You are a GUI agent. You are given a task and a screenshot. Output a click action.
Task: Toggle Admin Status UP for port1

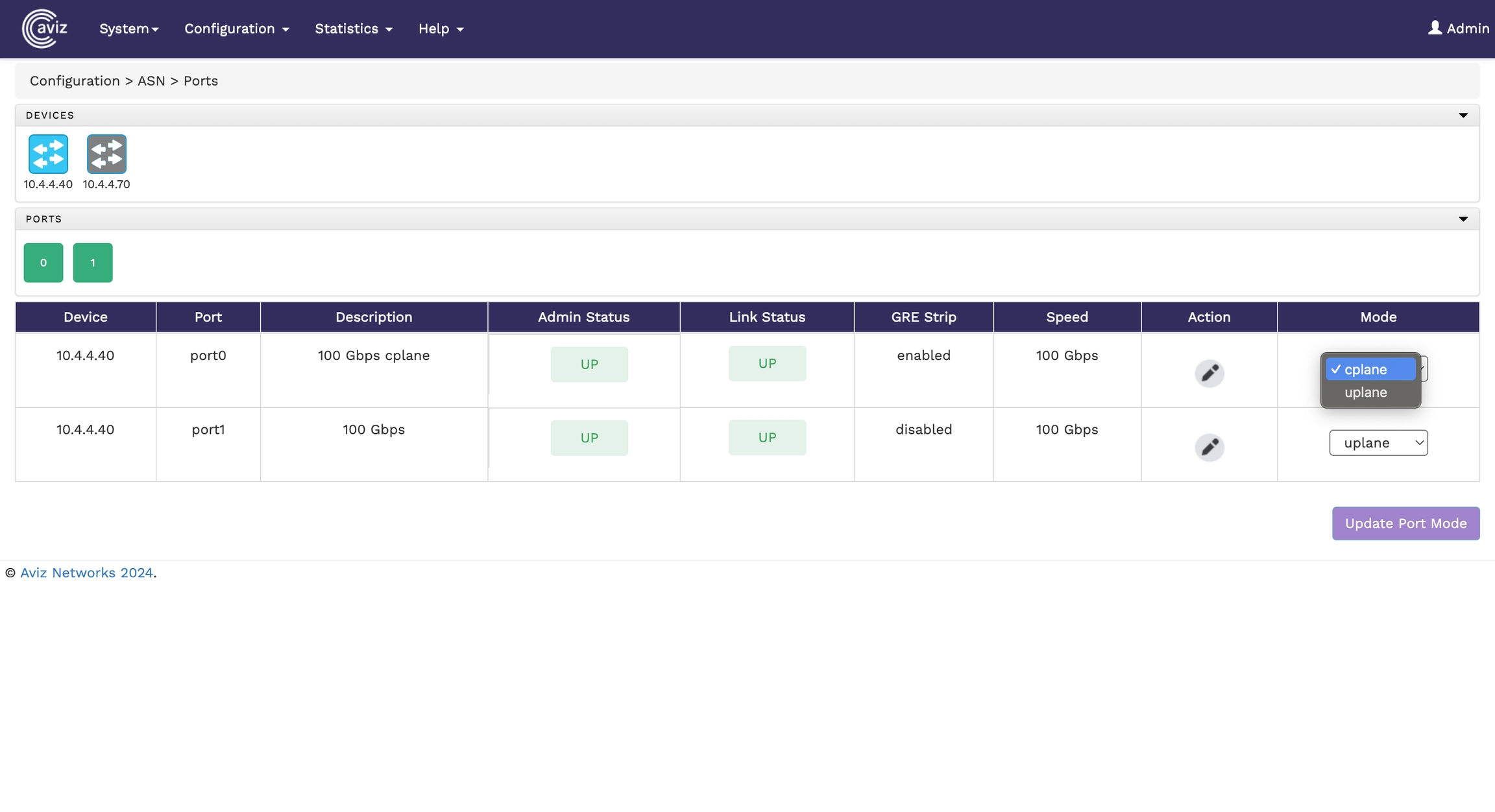(x=589, y=438)
